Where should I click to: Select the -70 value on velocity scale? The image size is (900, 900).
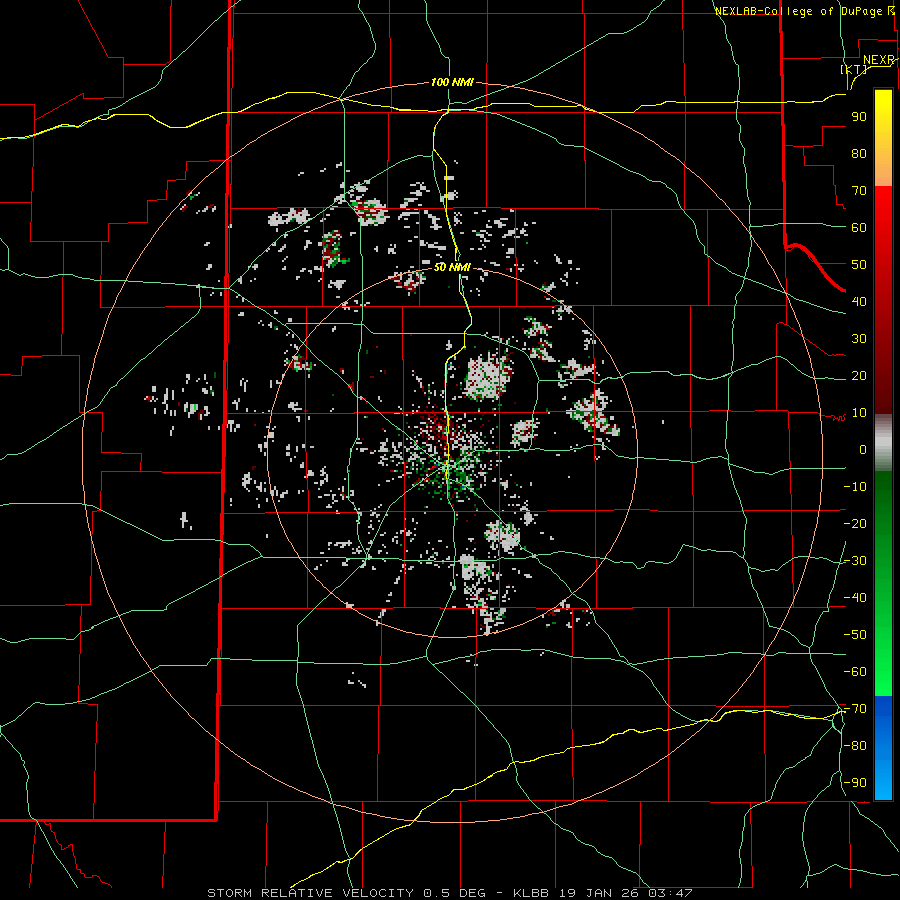pos(855,709)
